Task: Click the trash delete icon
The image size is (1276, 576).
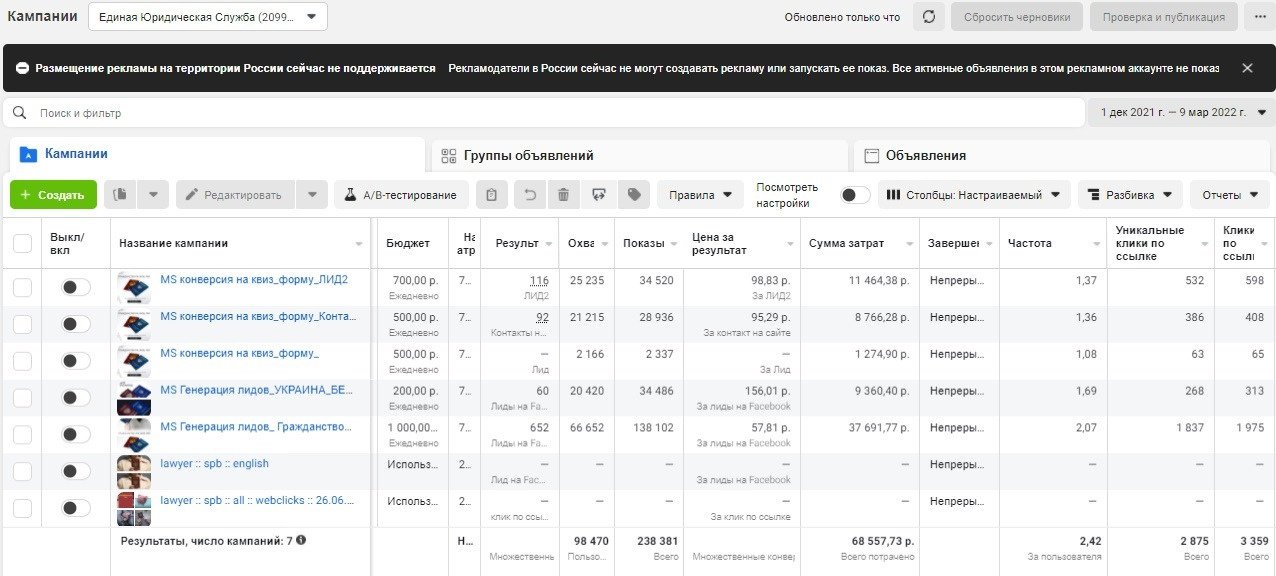Action: coord(564,195)
